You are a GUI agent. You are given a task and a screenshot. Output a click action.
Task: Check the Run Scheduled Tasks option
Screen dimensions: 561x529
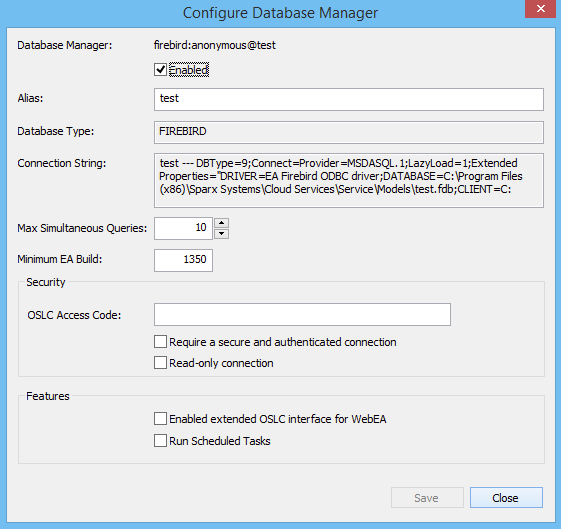[x=160, y=441]
